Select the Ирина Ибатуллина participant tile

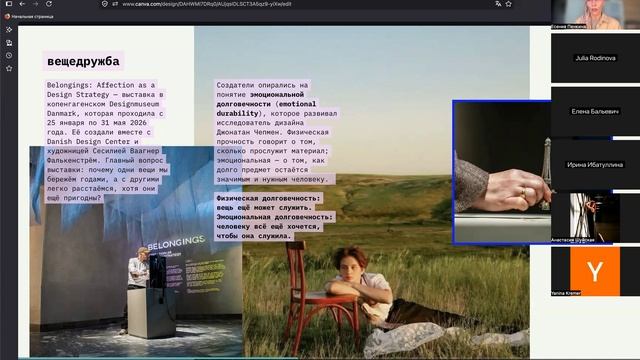coord(596,165)
